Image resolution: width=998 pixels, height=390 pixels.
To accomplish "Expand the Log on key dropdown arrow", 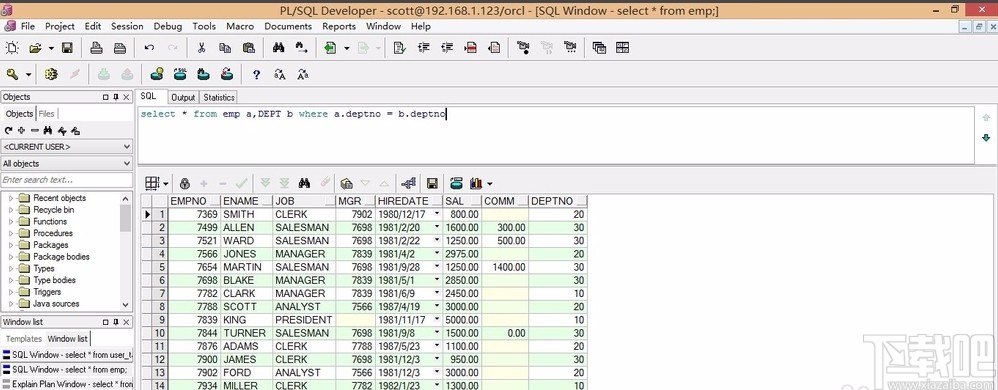I will (28, 74).
